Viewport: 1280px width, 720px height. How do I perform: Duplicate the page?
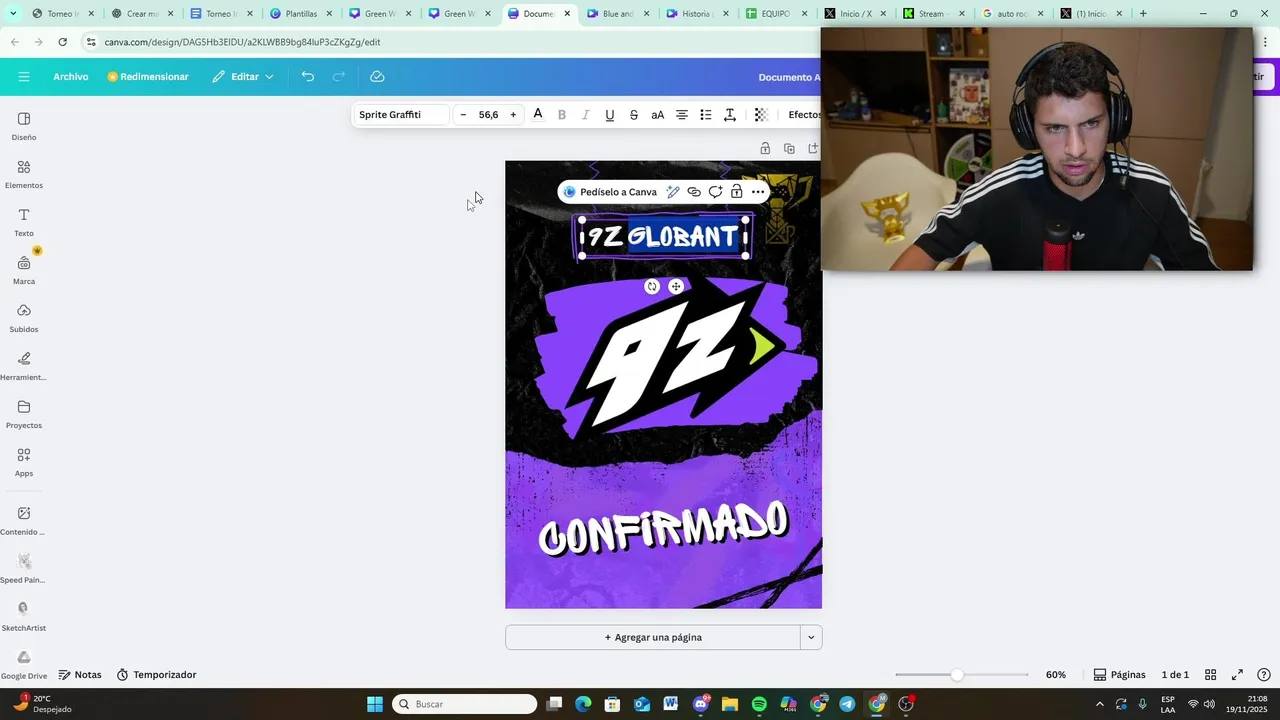pyautogui.click(x=789, y=149)
